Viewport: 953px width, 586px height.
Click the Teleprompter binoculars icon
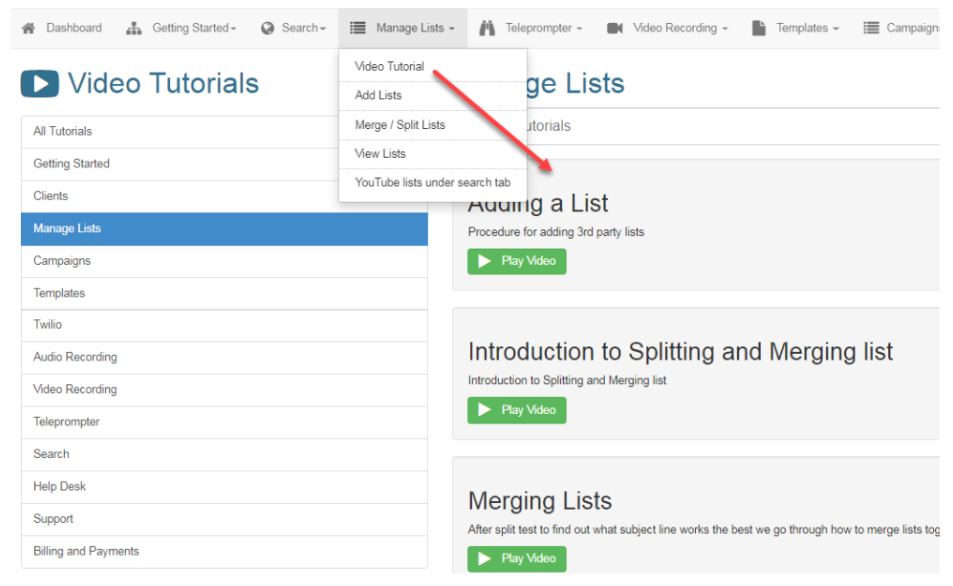(x=487, y=28)
